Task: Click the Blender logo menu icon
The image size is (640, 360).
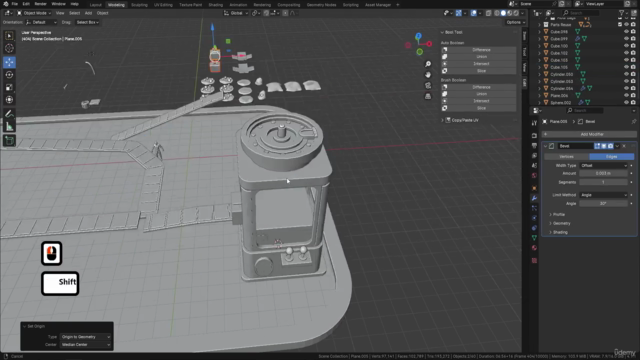Action: click(x=6, y=4)
